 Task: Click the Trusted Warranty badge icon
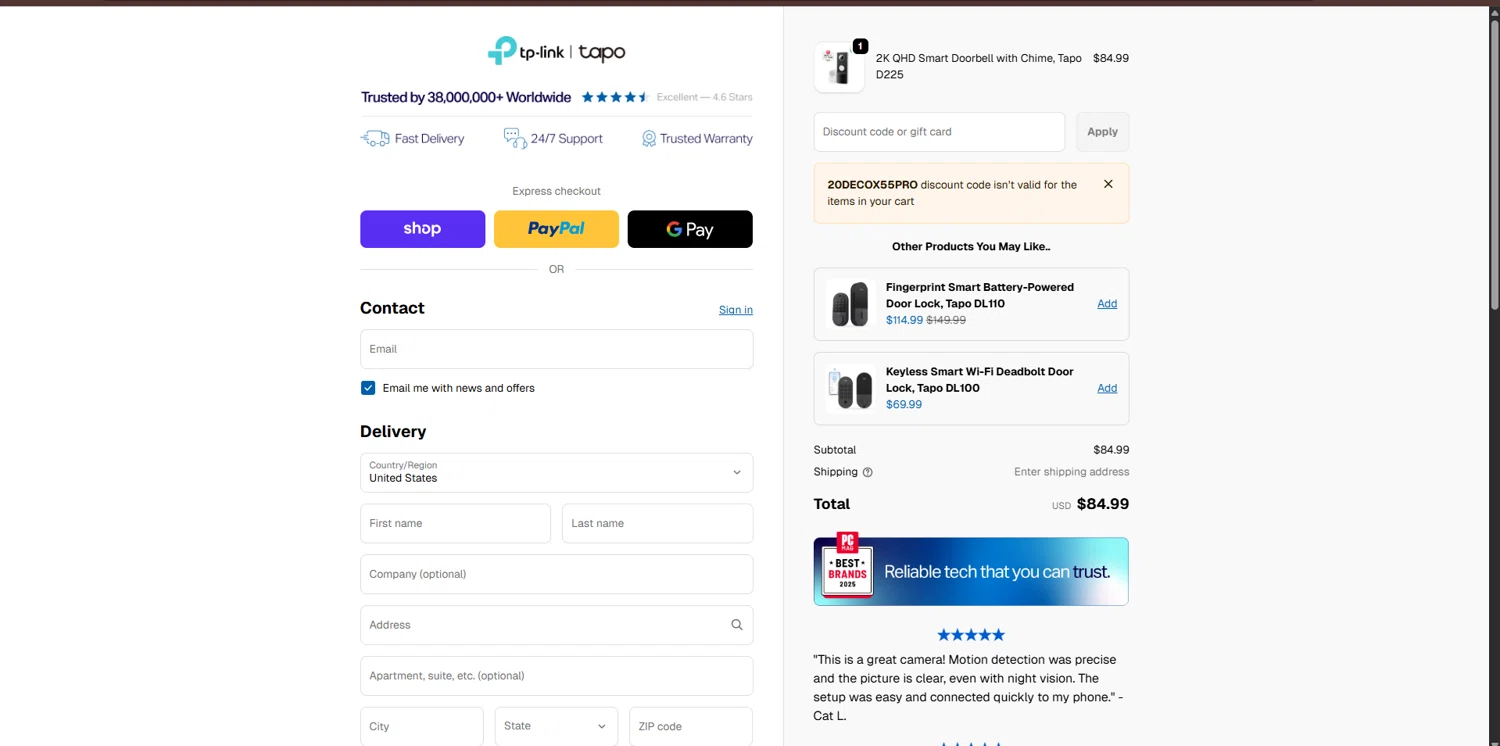(648, 139)
